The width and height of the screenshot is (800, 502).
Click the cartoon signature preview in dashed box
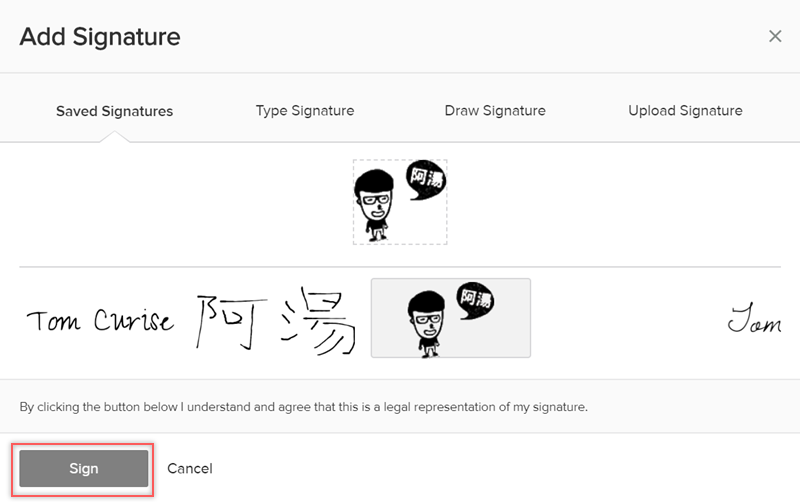(400, 202)
